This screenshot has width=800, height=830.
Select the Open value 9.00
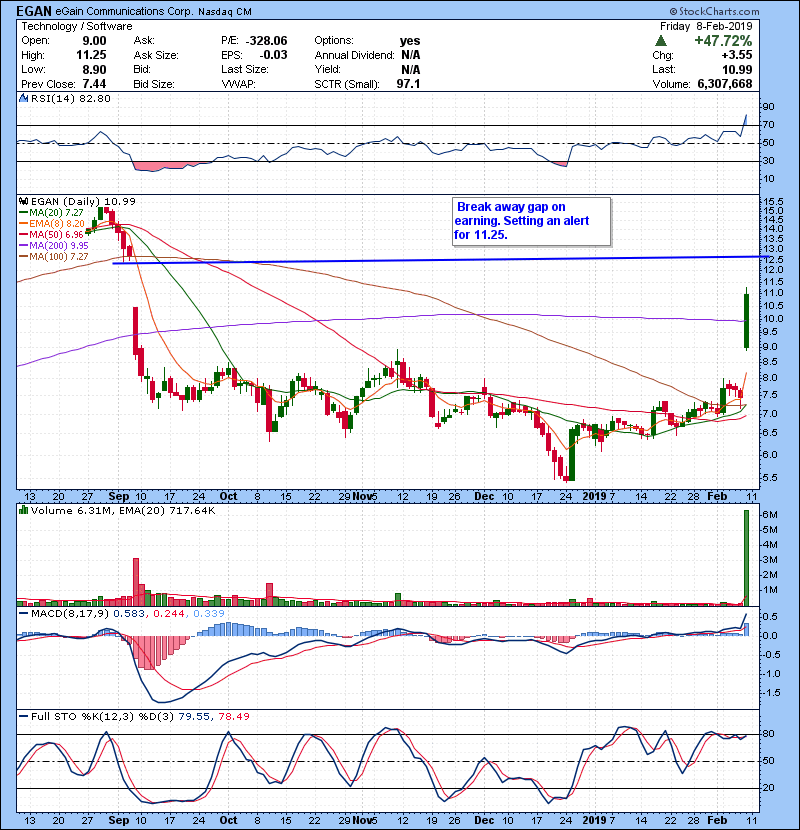click(93, 41)
